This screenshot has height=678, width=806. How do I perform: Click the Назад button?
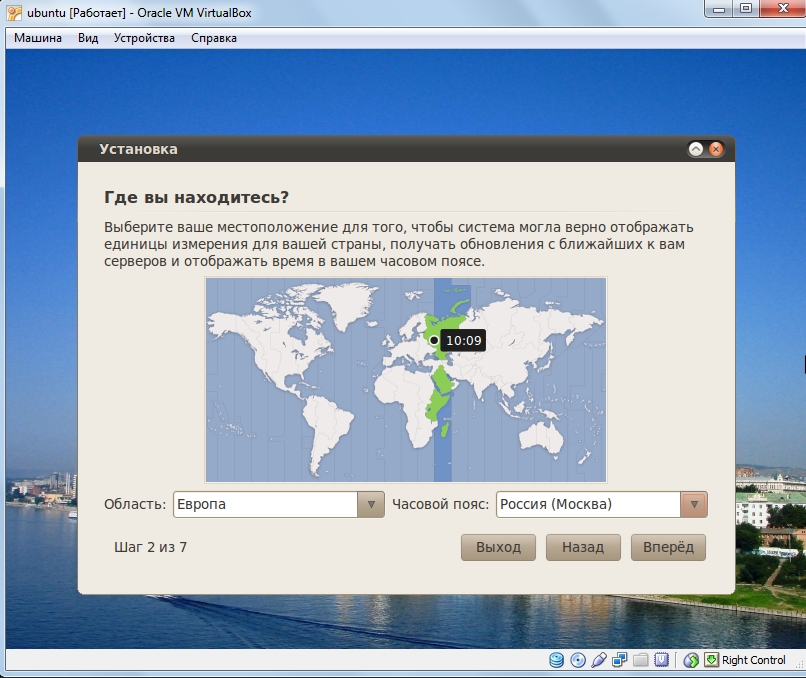[583, 547]
